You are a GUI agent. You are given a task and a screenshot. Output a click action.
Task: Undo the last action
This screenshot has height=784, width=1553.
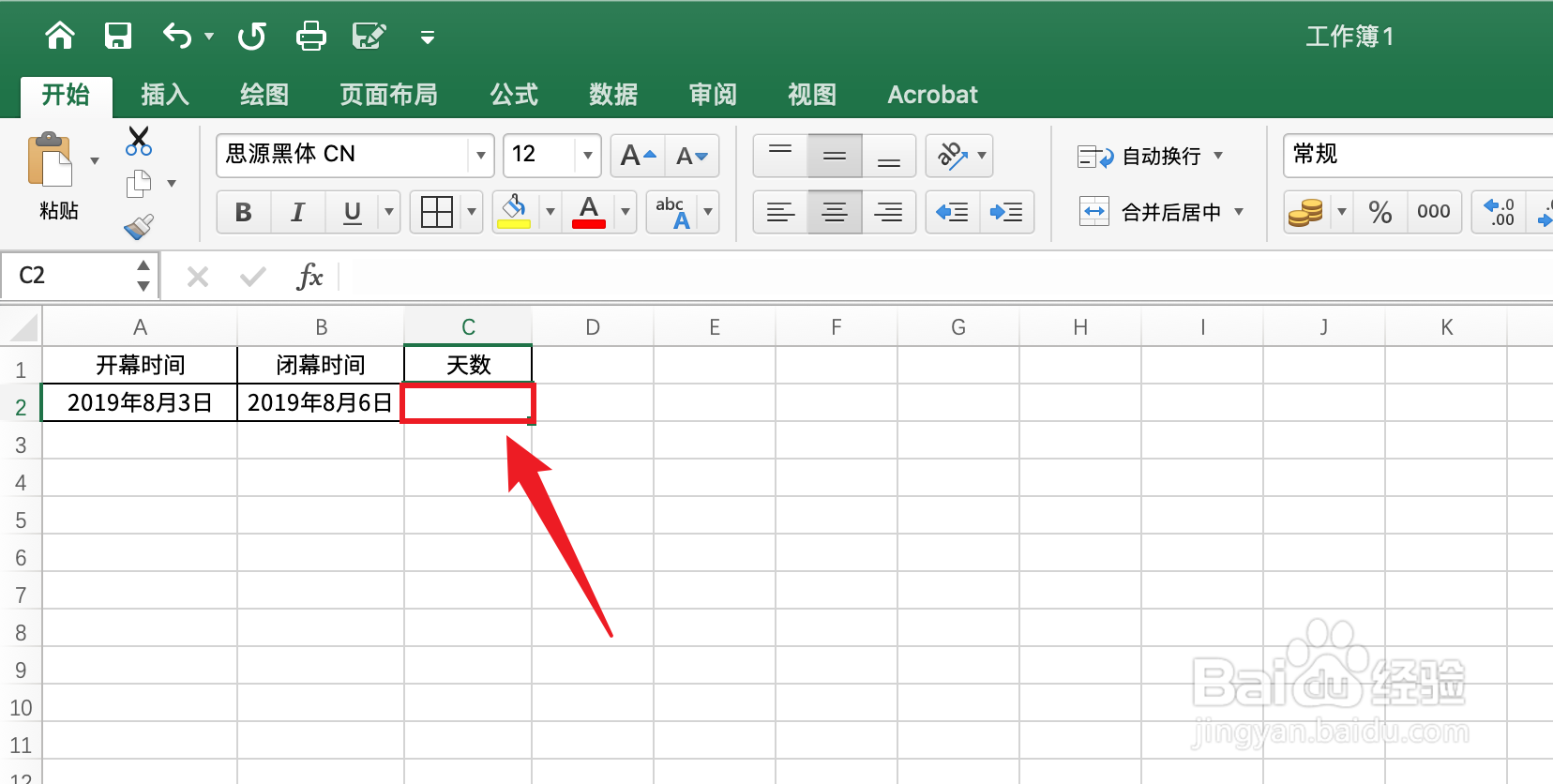click(x=176, y=37)
